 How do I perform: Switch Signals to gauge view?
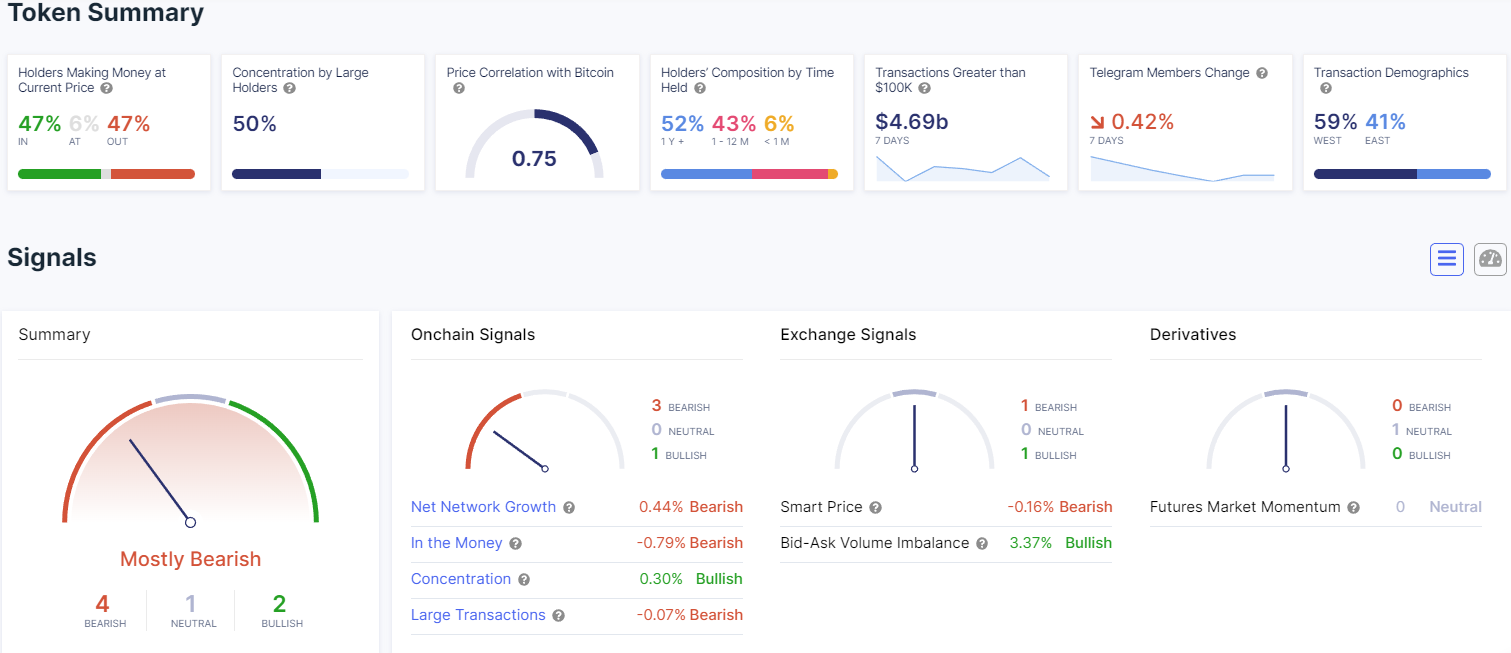(x=1490, y=260)
